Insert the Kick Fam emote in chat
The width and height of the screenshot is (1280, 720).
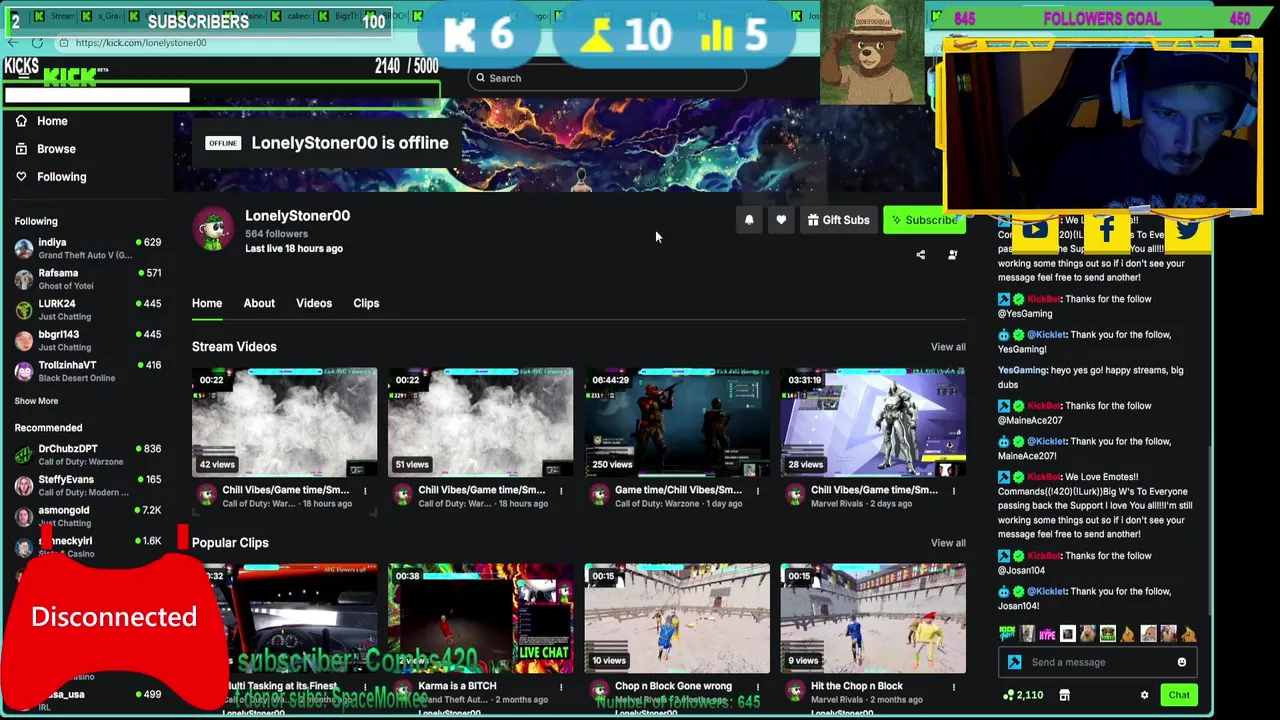pos(1007,633)
